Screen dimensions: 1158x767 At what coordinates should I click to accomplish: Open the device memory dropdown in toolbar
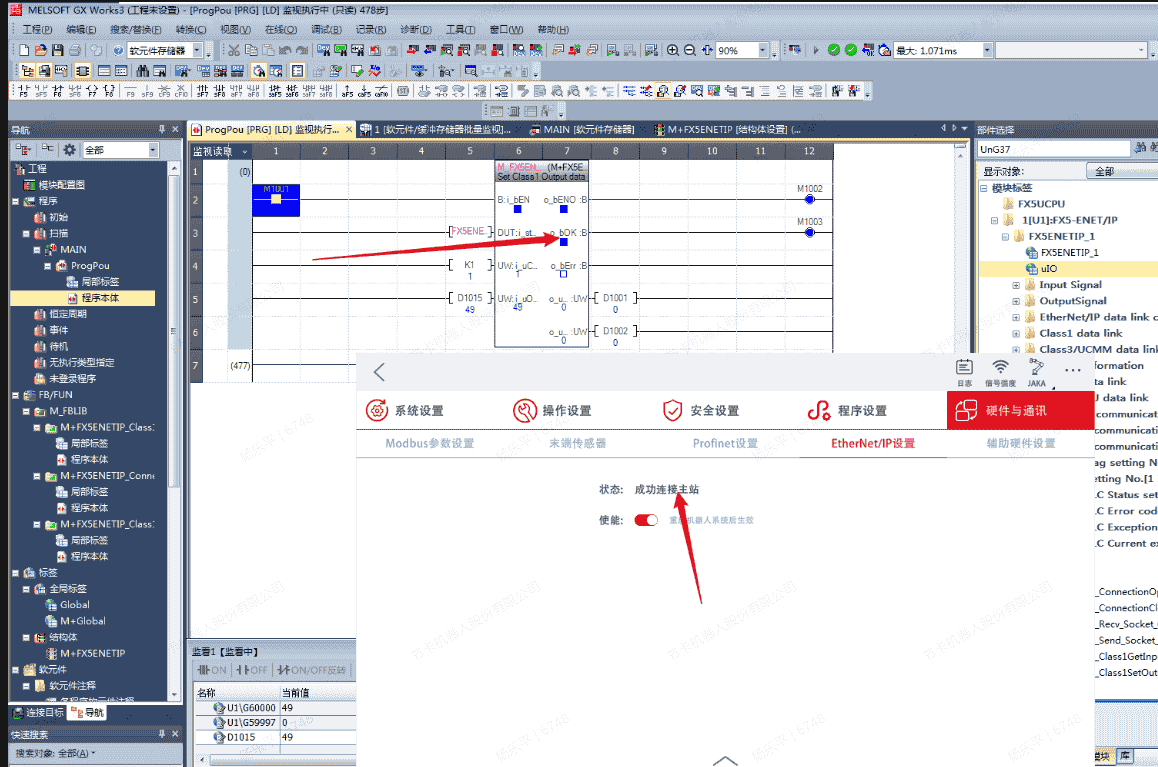coord(197,51)
